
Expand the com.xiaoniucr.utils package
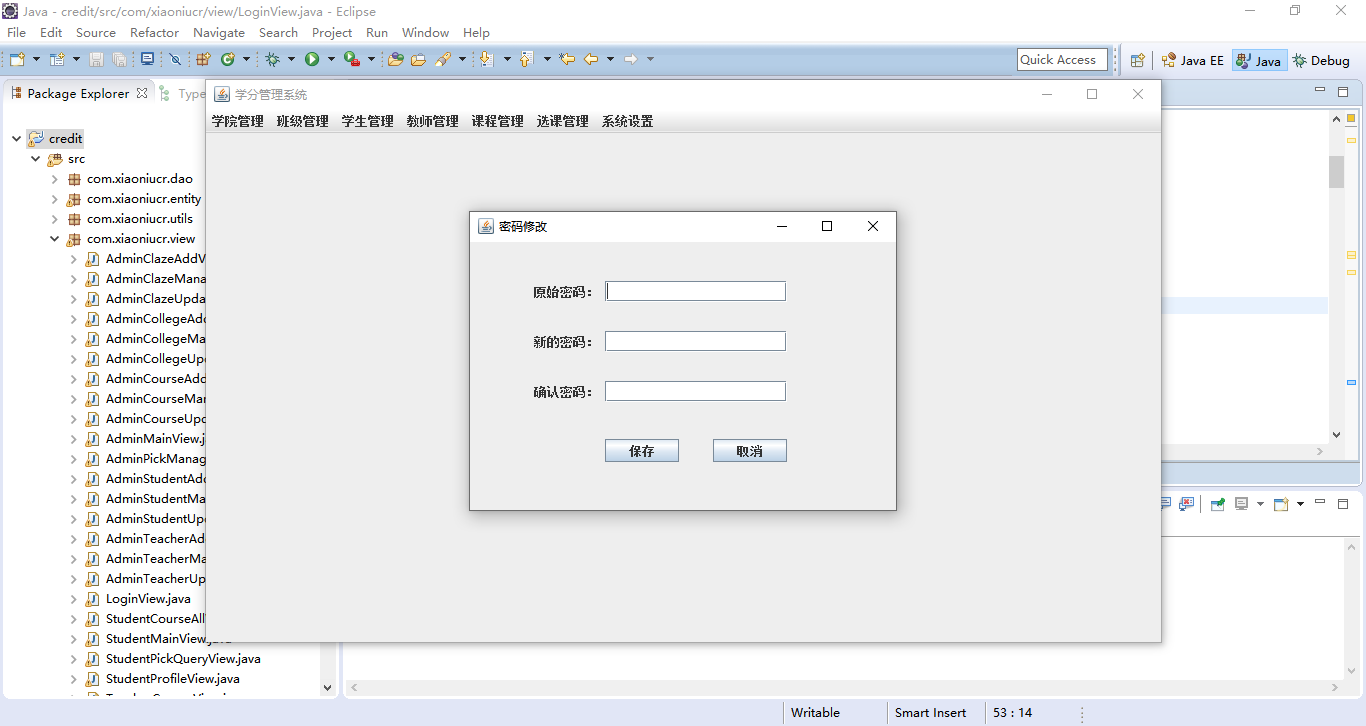55,219
